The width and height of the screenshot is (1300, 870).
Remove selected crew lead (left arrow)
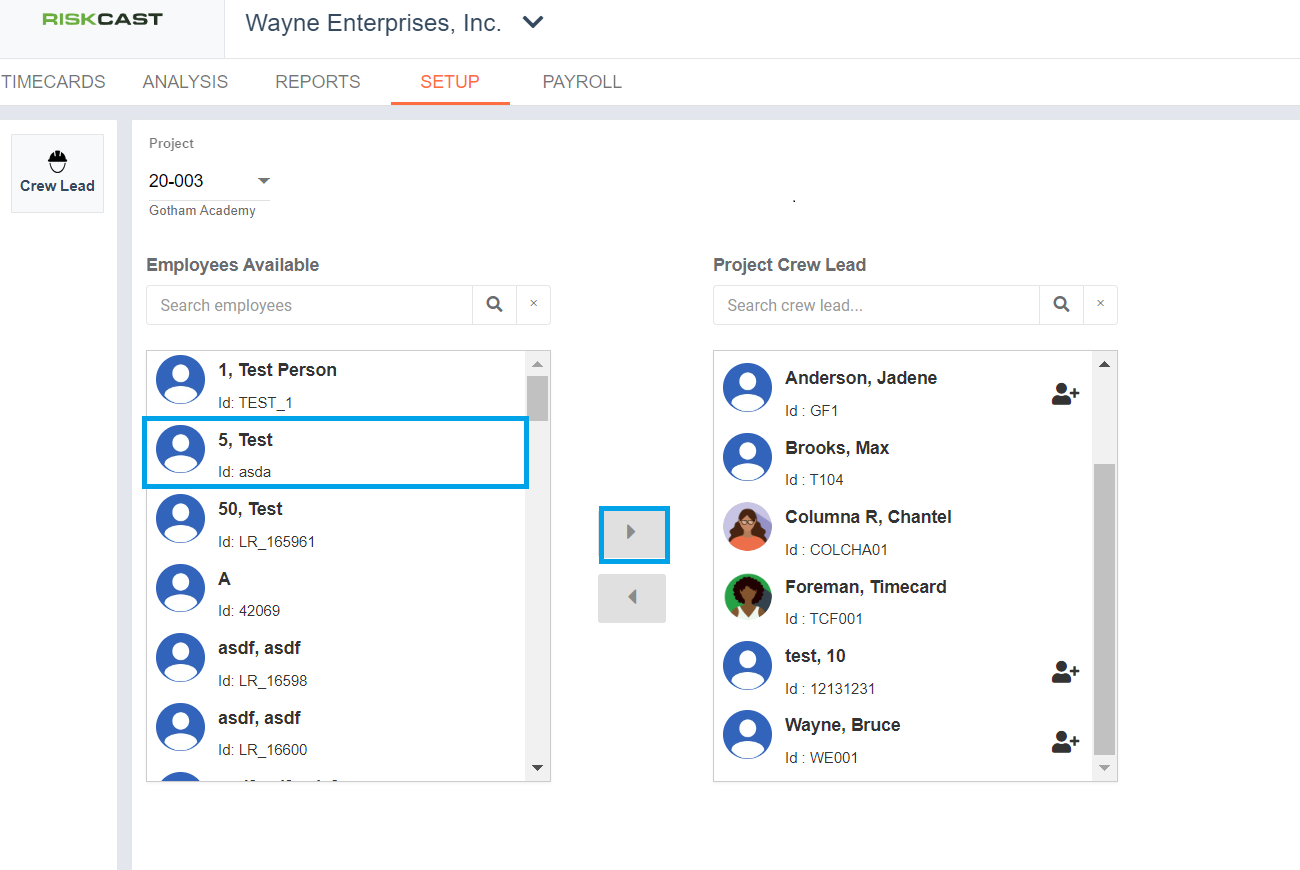(632, 598)
